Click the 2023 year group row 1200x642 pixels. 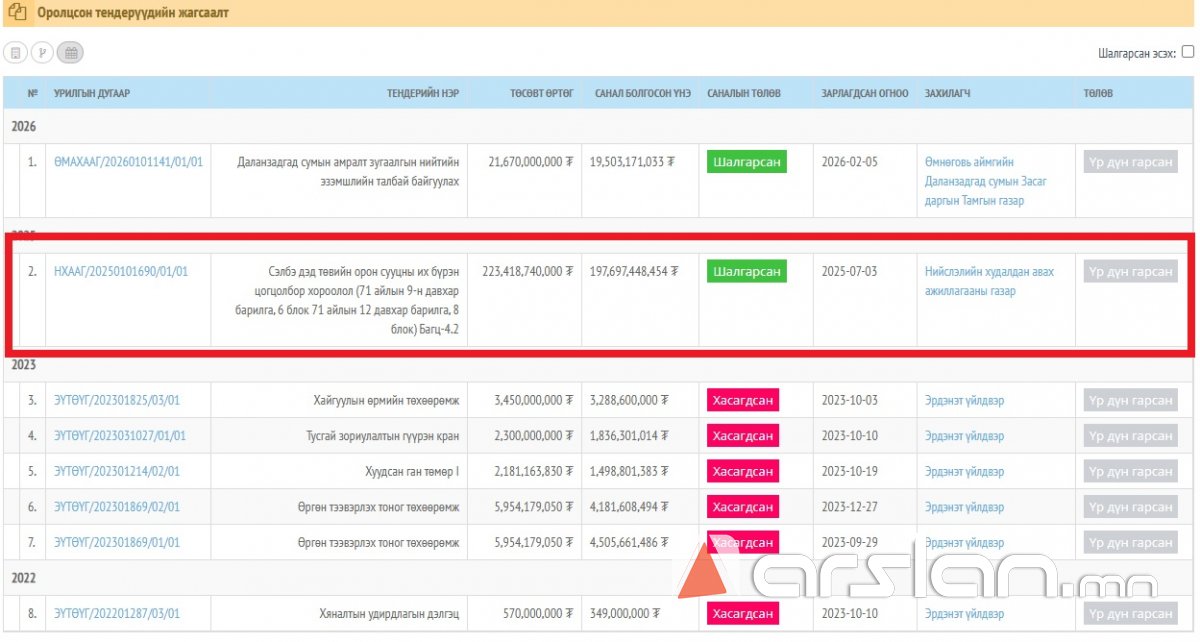pos(24,366)
